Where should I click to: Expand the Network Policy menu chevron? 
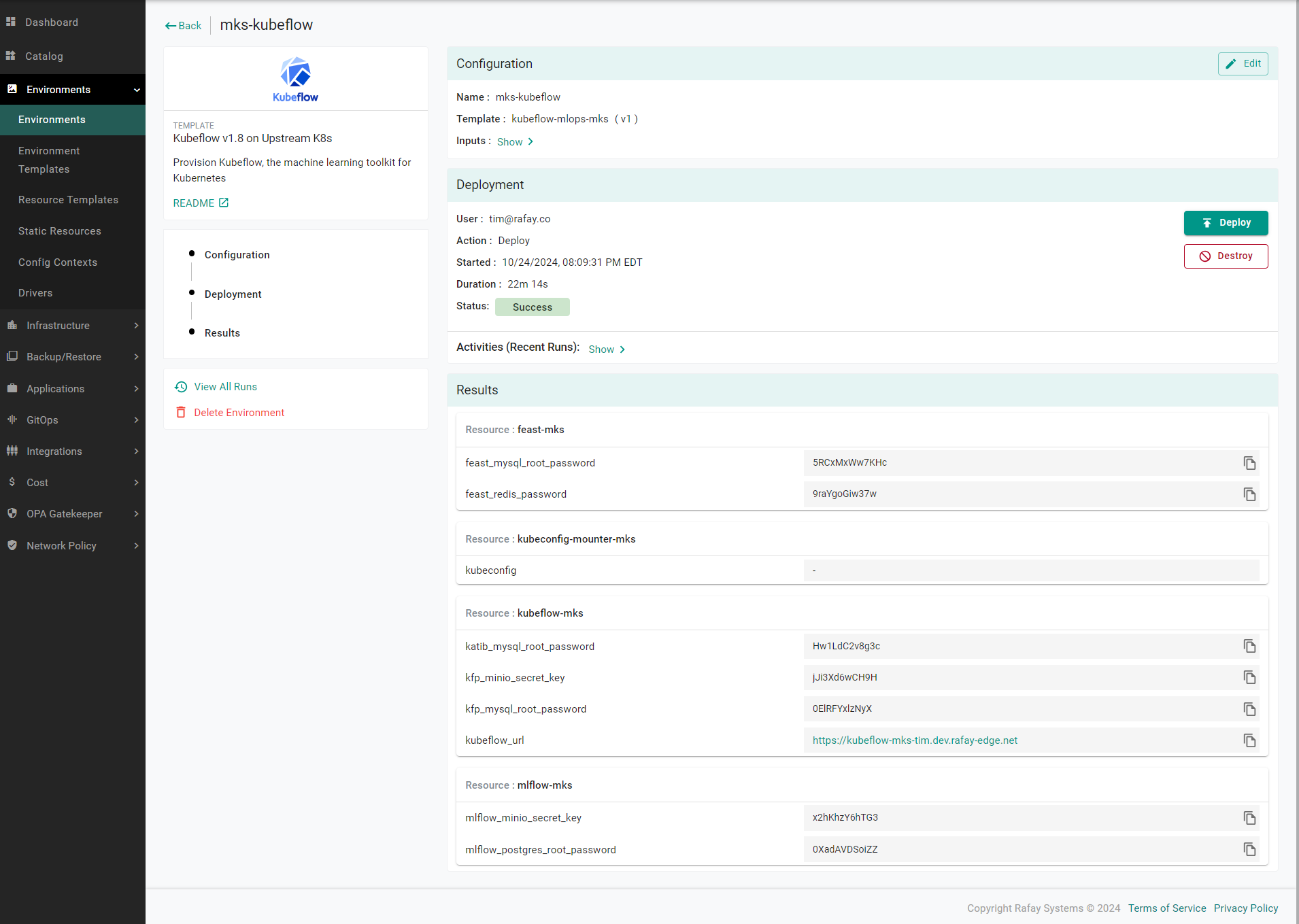(x=137, y=546)
